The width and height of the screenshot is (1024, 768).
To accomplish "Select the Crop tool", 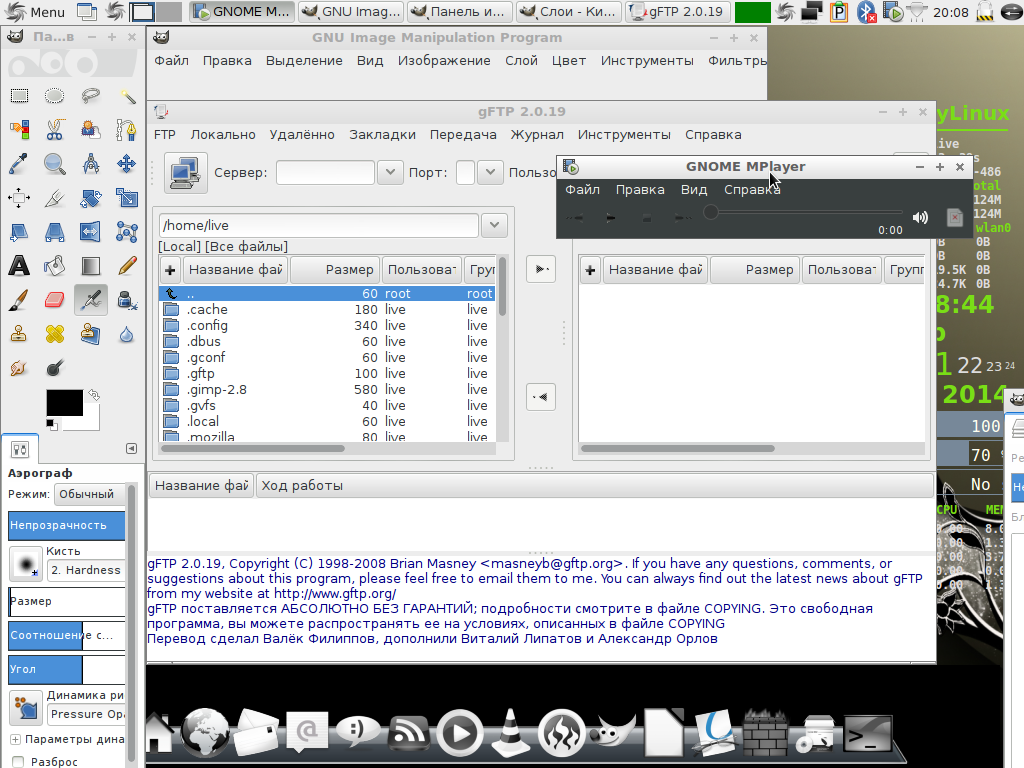I will (x=54, y=197).
